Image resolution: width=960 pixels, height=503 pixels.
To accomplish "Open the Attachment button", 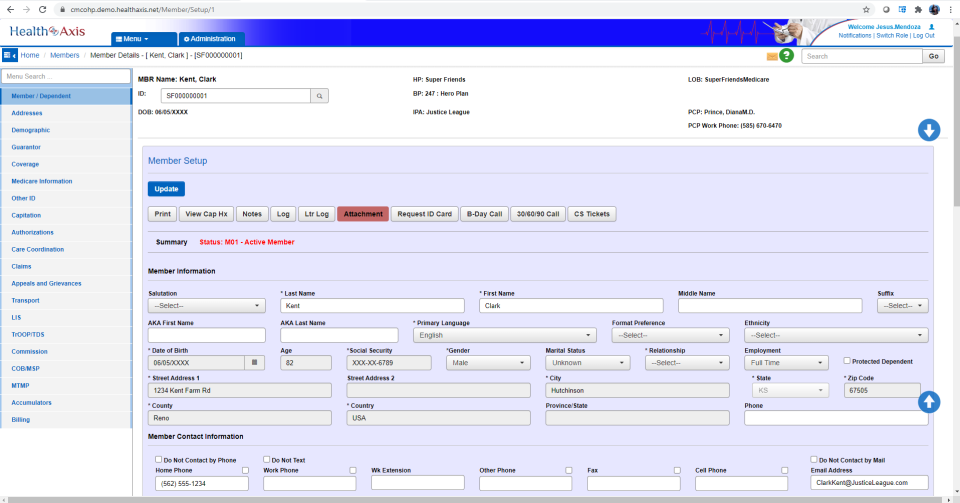I will (x=363, y=214).
